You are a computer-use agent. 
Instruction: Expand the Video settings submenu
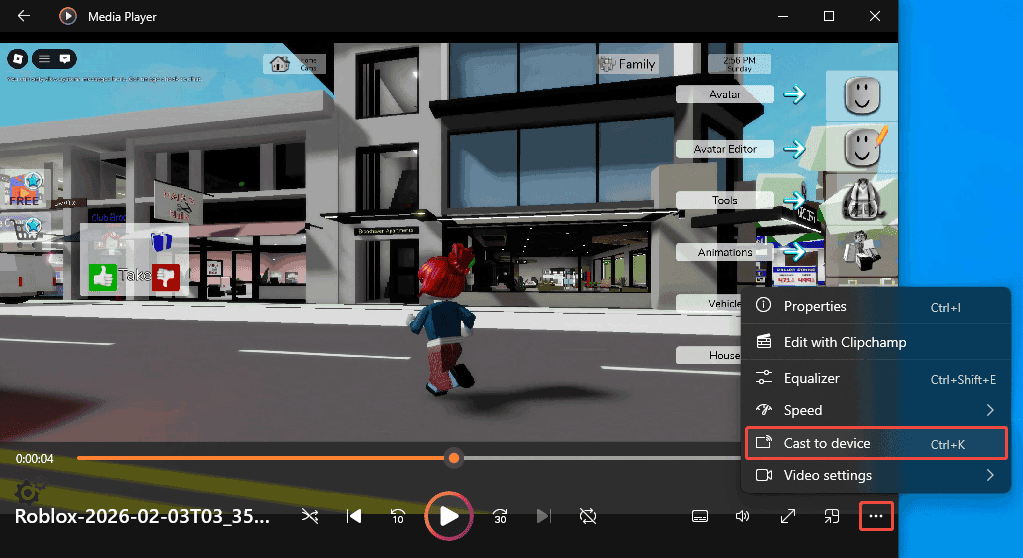click(876, 475)
